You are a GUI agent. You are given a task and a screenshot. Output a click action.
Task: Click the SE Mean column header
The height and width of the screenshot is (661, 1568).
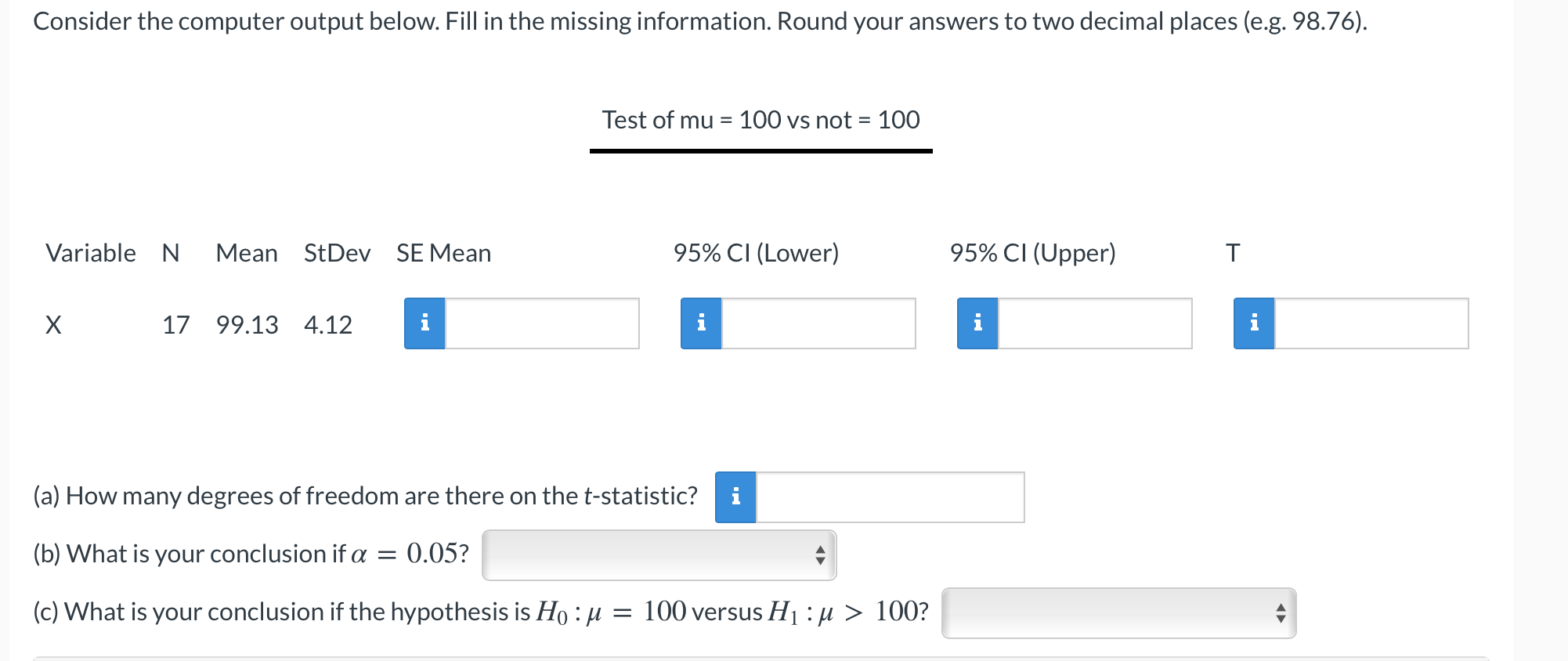click(x=443, y=252)
